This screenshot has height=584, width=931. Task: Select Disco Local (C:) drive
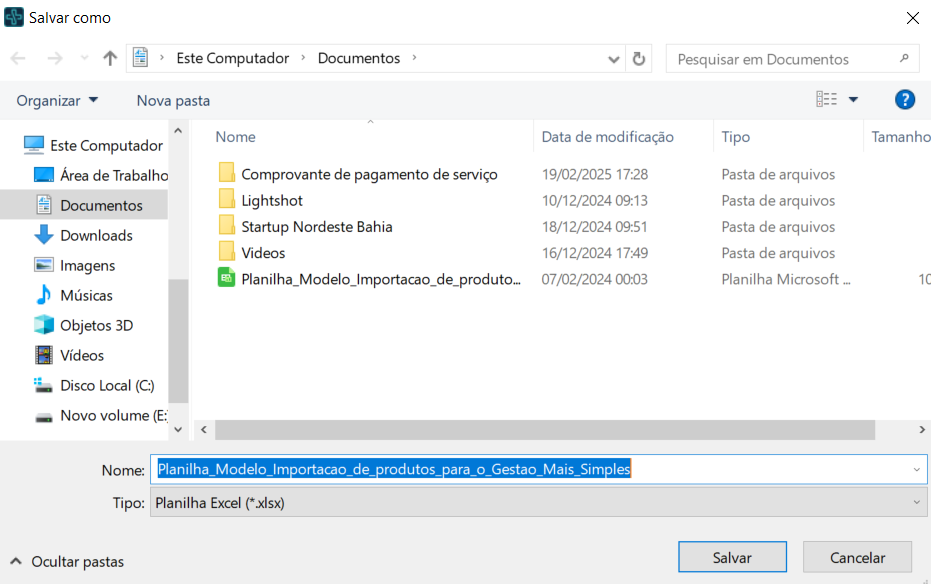(x=106, y=385)
